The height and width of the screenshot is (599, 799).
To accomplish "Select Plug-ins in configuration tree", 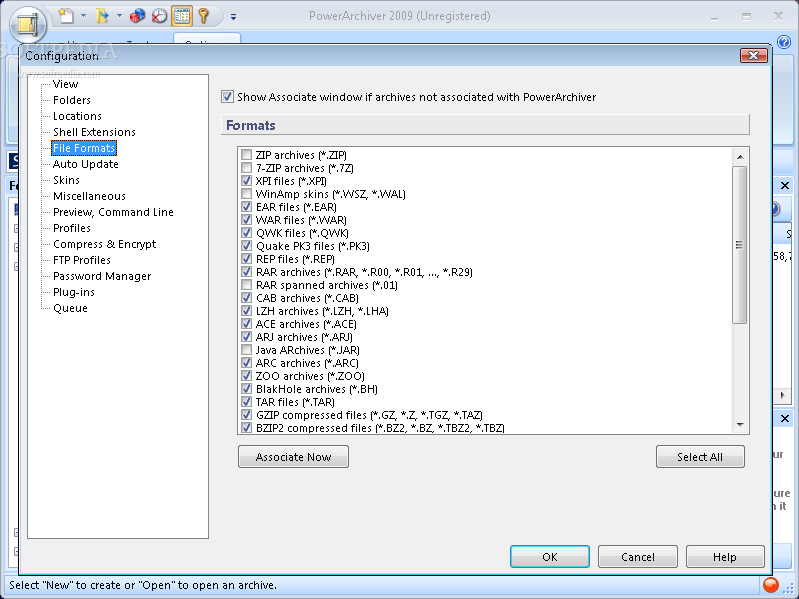I will coord(74,292).
